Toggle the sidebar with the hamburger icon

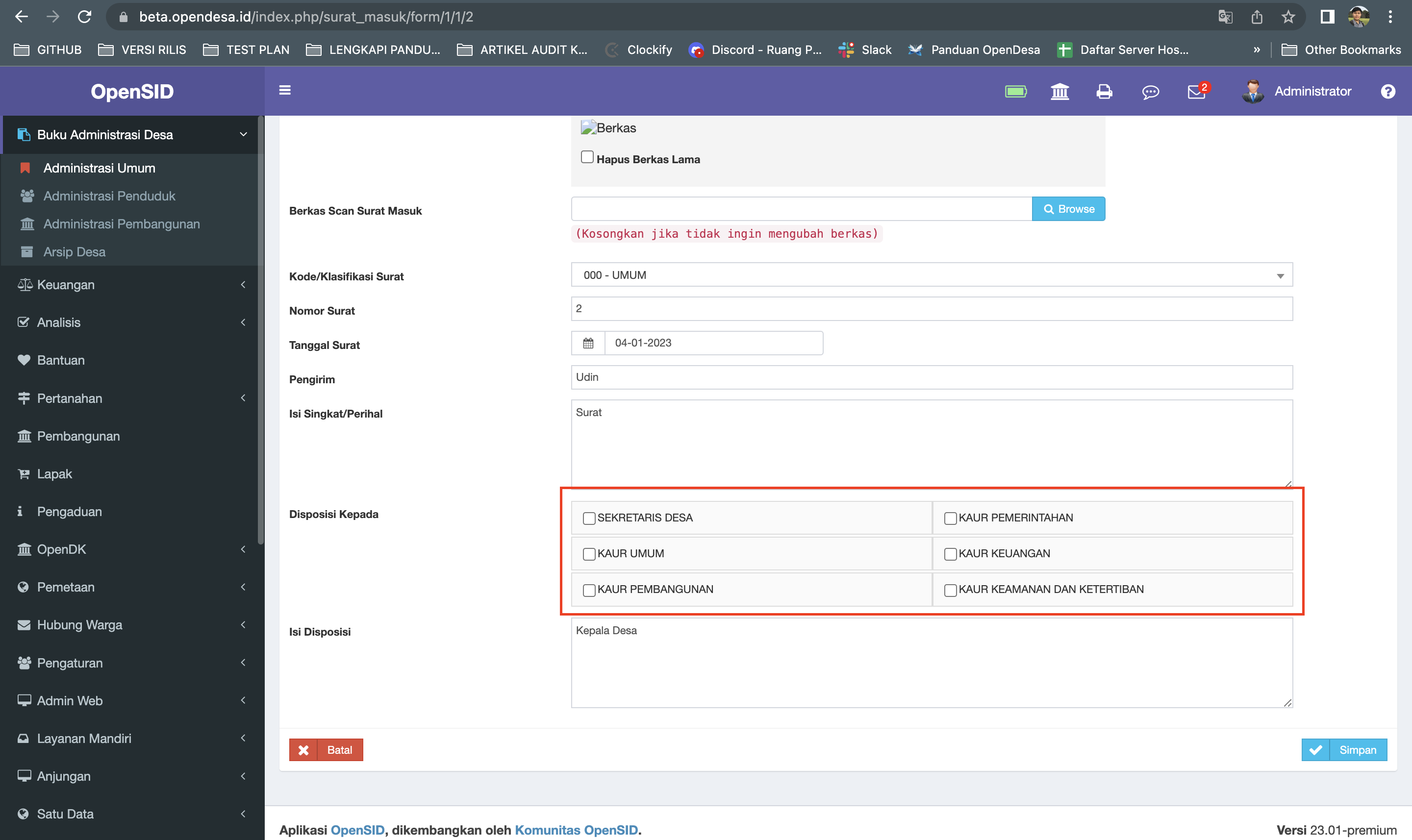click(x=286, y=91)
